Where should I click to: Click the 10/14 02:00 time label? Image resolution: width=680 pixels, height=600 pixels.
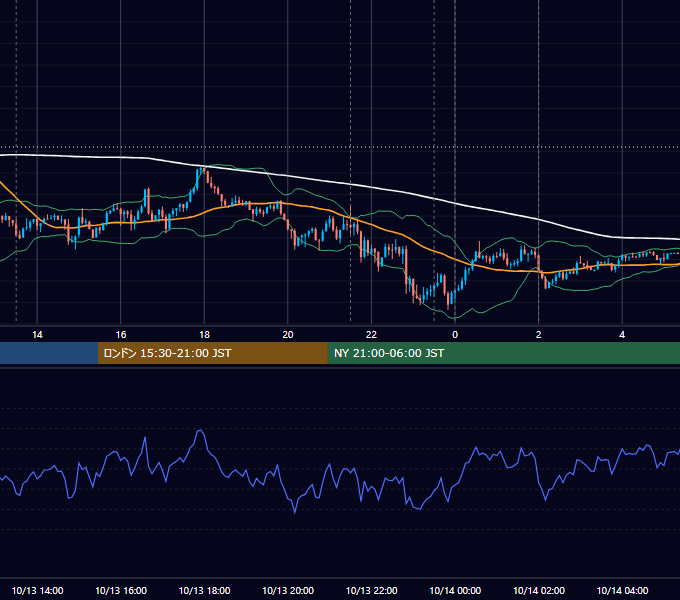click(539, 590)
